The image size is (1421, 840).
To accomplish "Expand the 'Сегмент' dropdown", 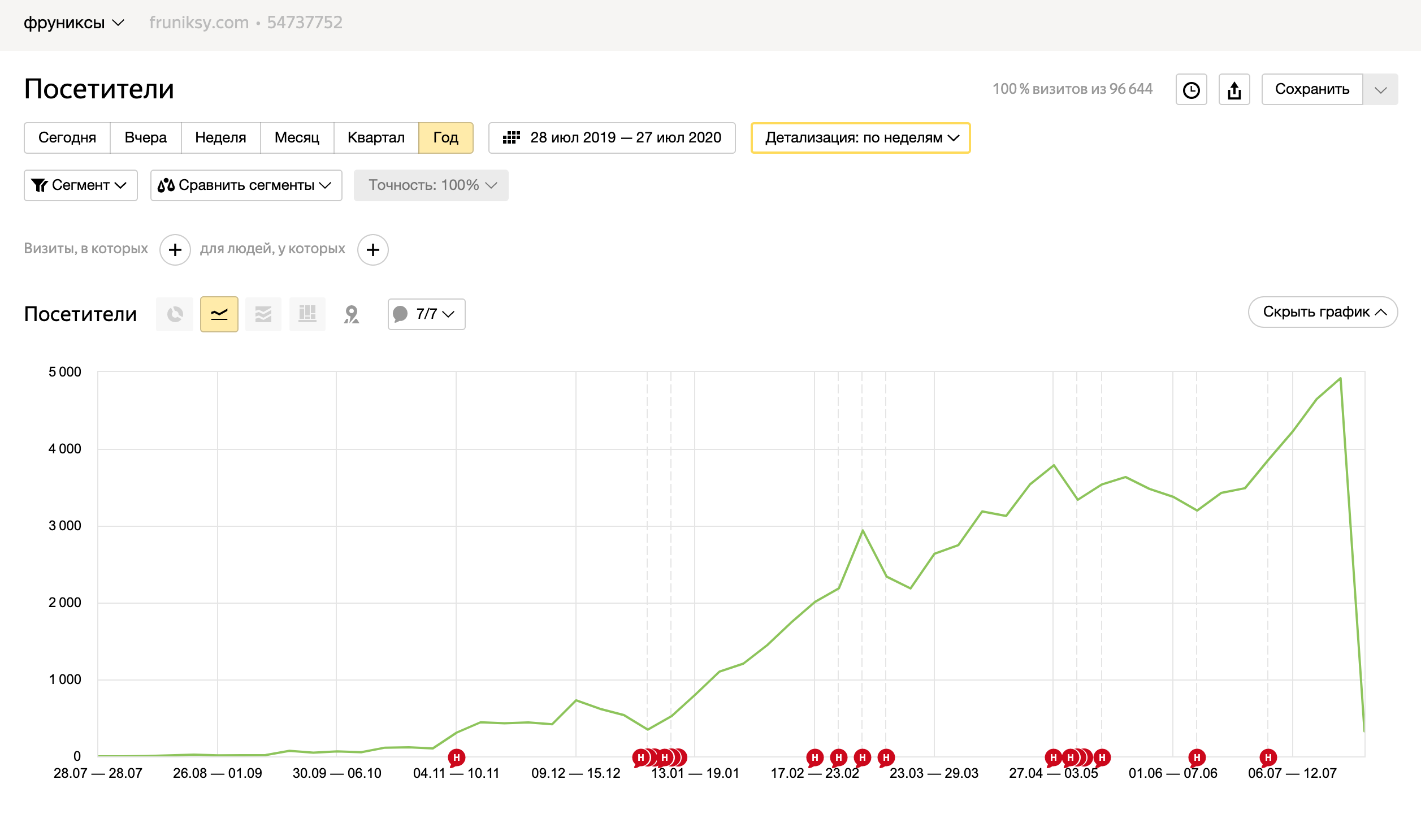I will click(x=80, y=185).
